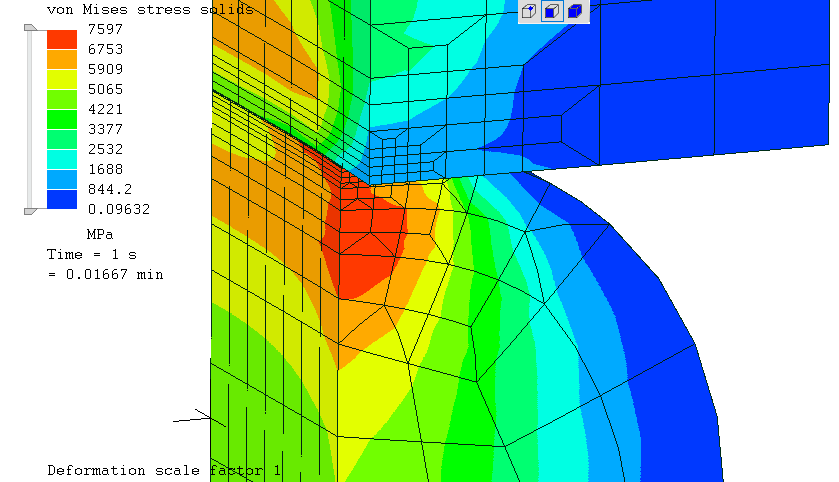Grab the bottom handle of legend range bar
The height and width of the screenshot is (482, 839).
click(30, 212)
